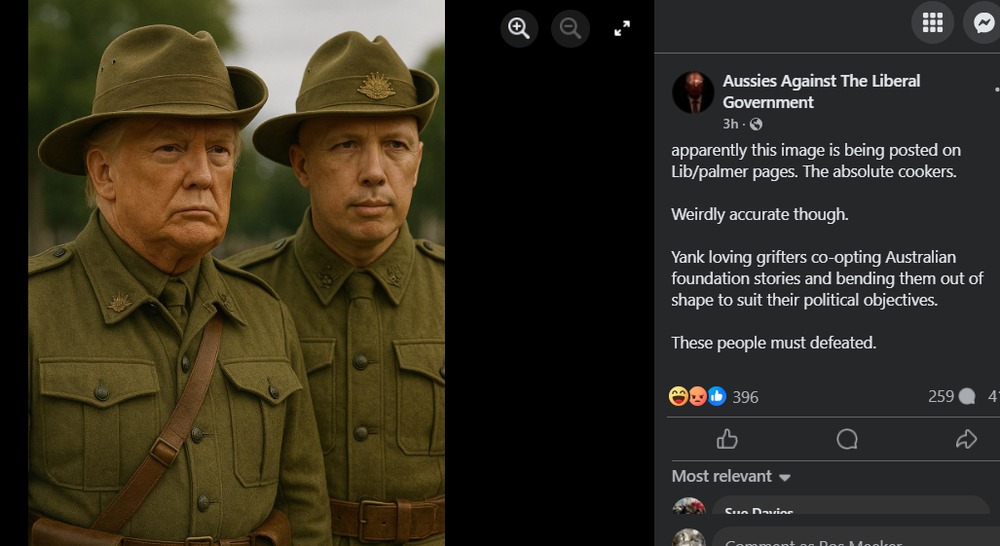Open the Facebook menu grid
Screen dimensions: 1000x546
932,22
